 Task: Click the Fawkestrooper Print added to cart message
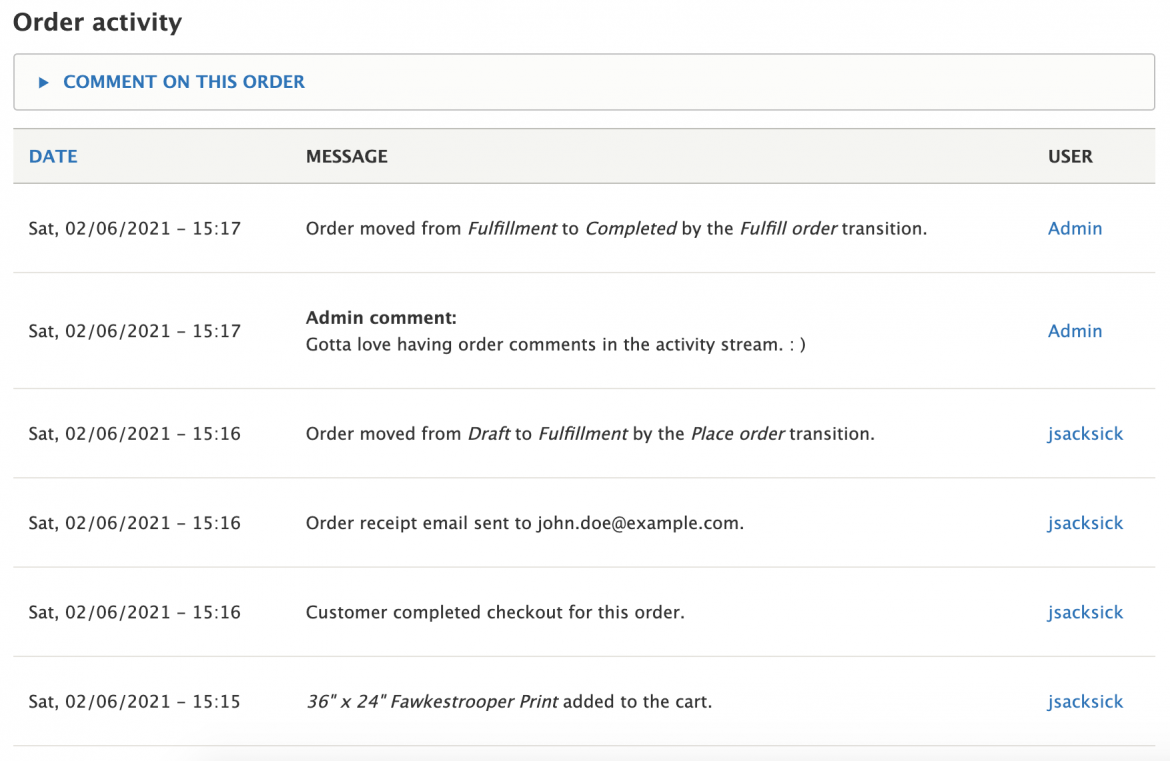tap(509, 702)
